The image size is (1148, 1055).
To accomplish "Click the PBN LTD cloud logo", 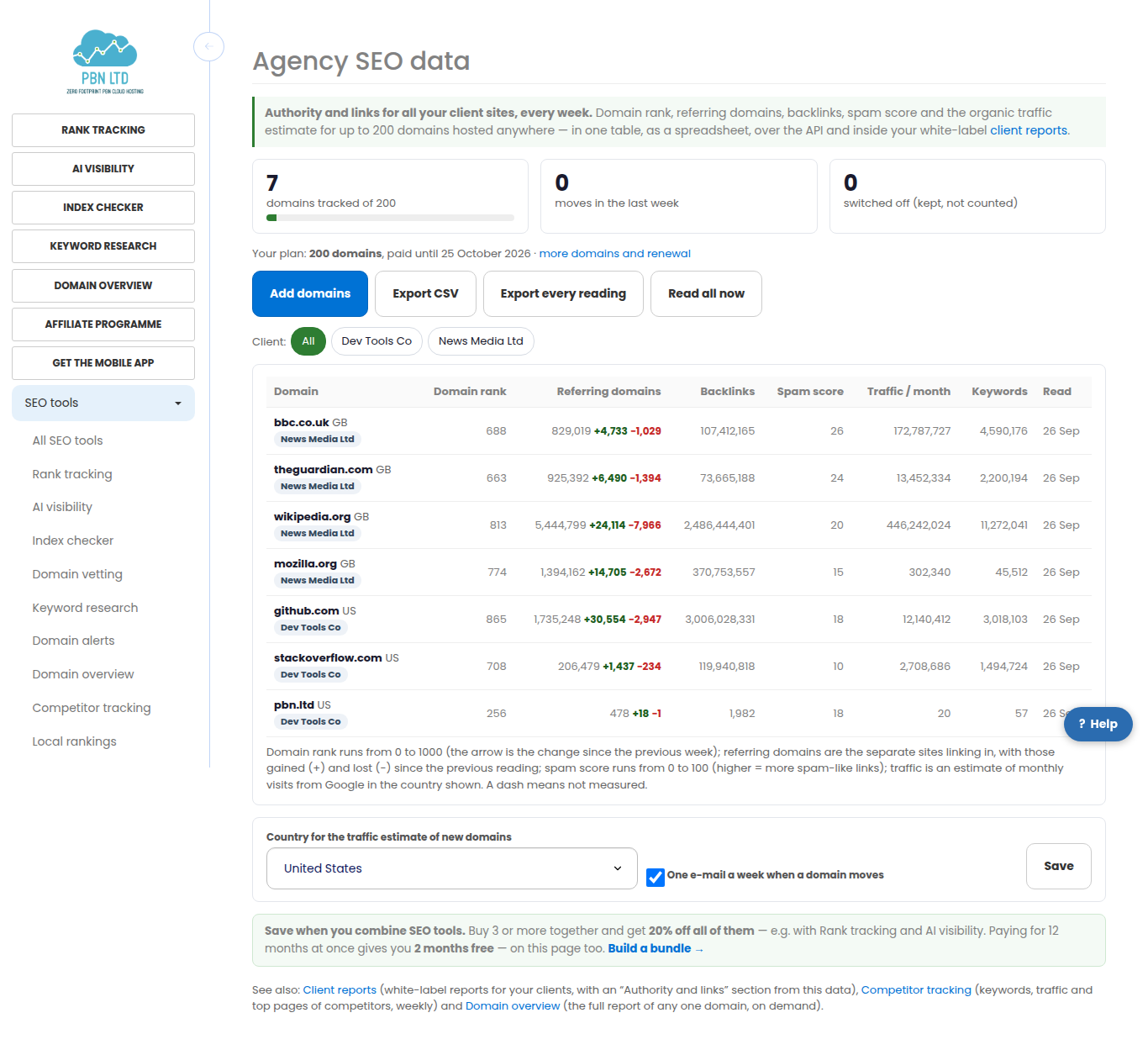I will tap(105, 61).
